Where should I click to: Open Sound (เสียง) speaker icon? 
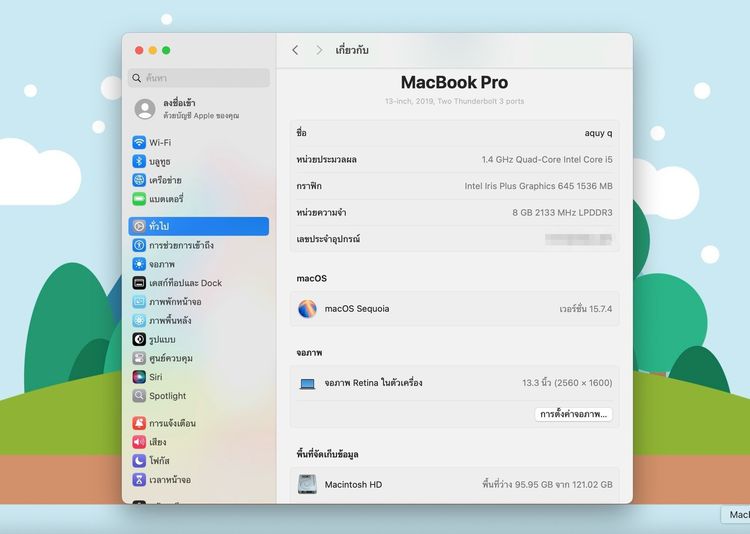click(139, 442)
